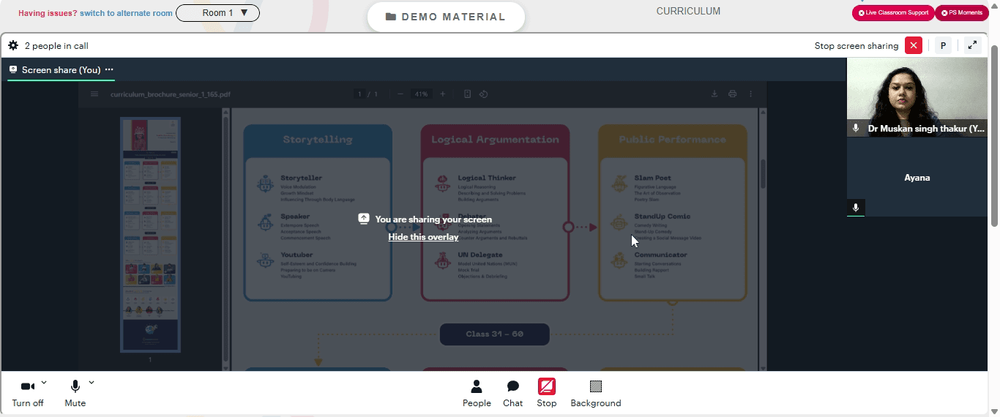Image resolution: width=1000 pixels, height=417 pixels.
Task: Click the Communicator icon
Action: (x=619, y=261)
